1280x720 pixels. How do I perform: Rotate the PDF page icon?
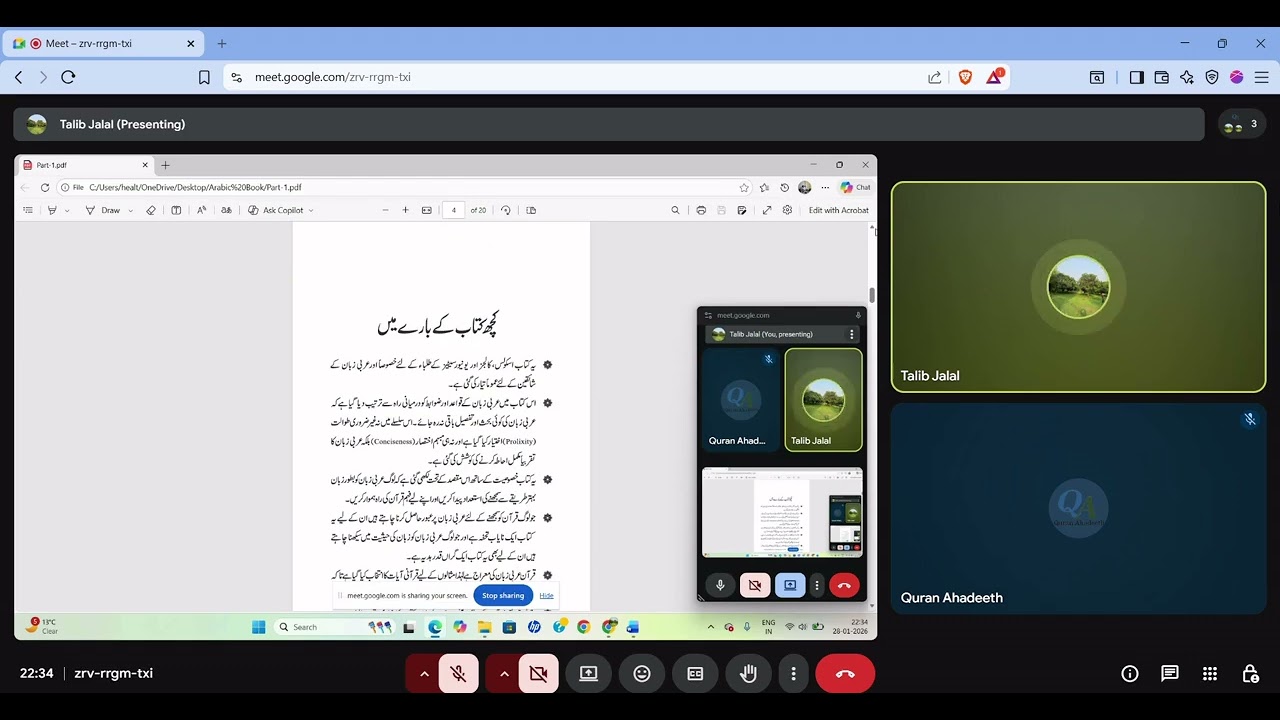(x=506, y=210)
